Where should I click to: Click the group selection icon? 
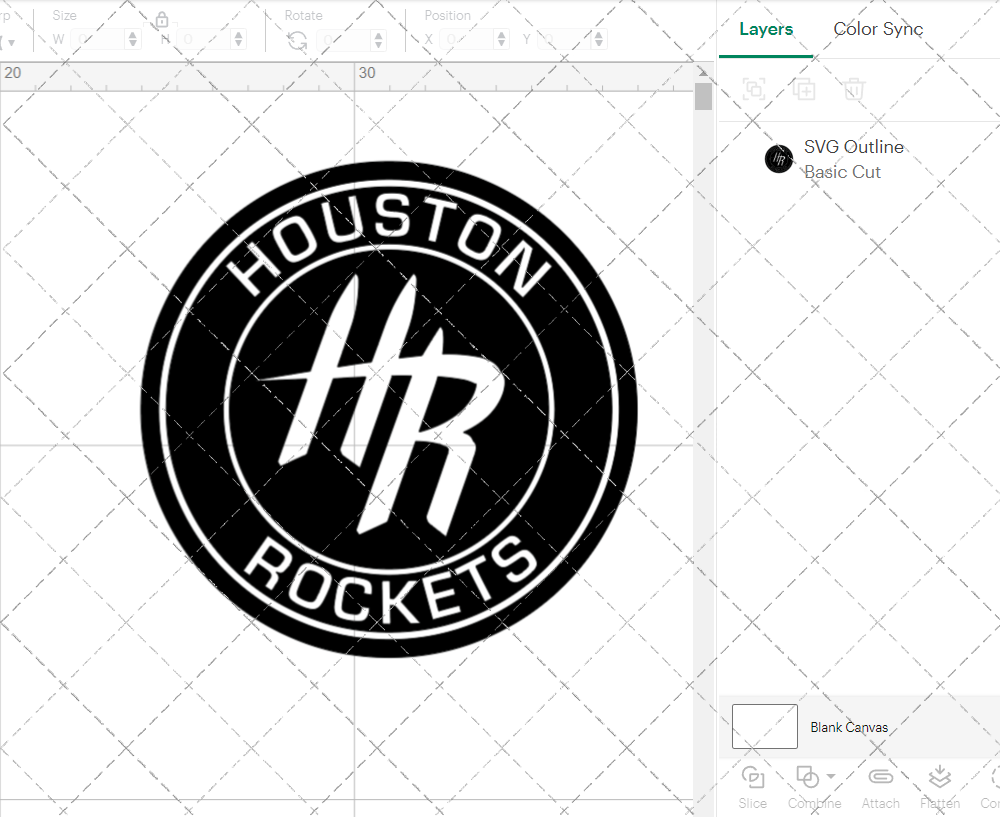753,89
